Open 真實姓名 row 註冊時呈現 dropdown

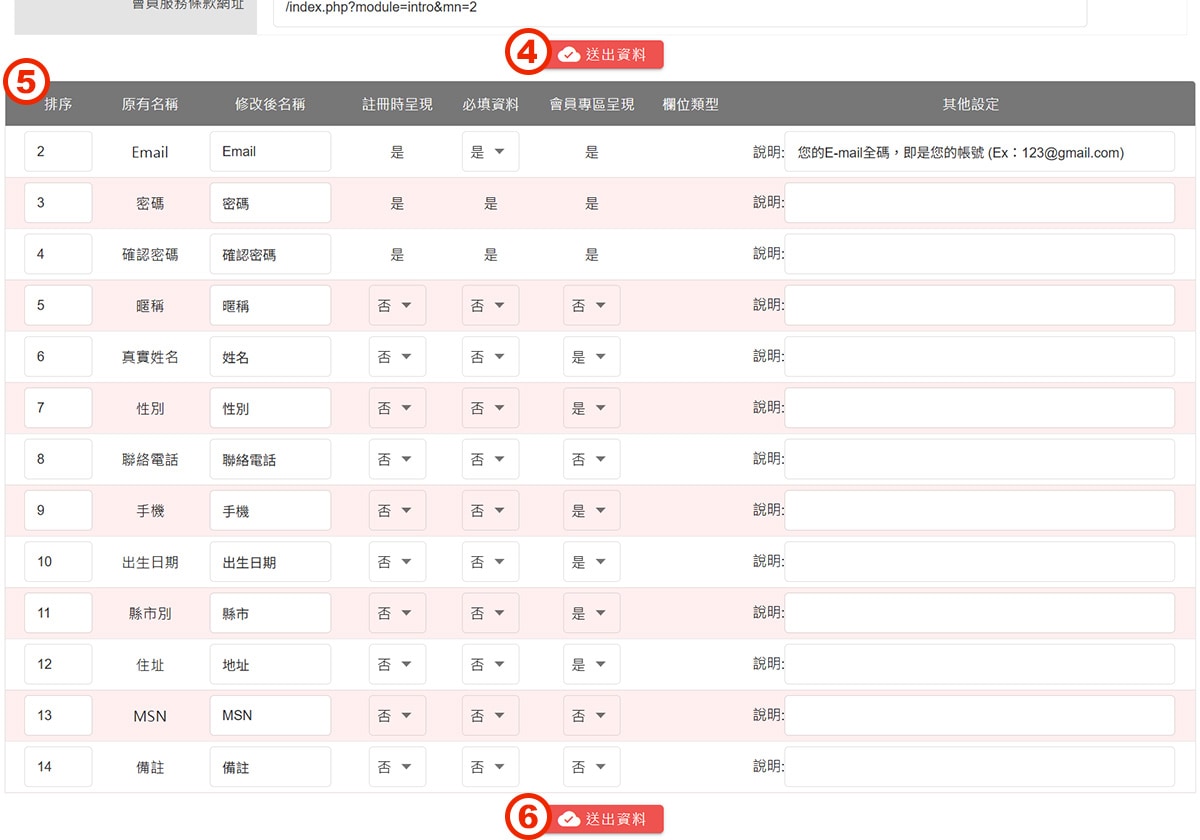(x=397, y=357)
